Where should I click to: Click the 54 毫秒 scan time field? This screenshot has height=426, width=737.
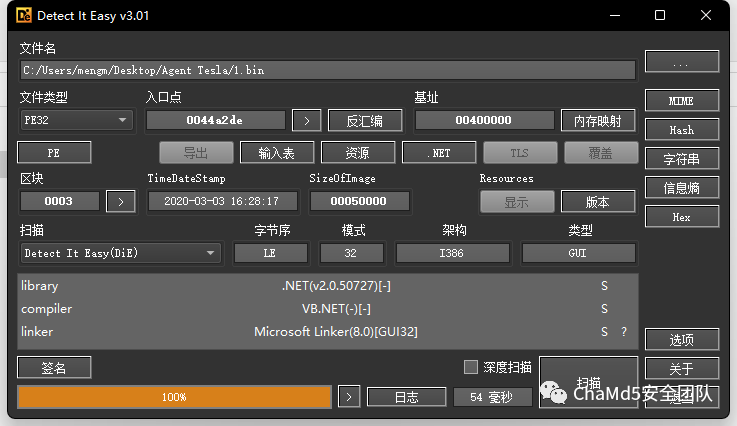(492, 397)
